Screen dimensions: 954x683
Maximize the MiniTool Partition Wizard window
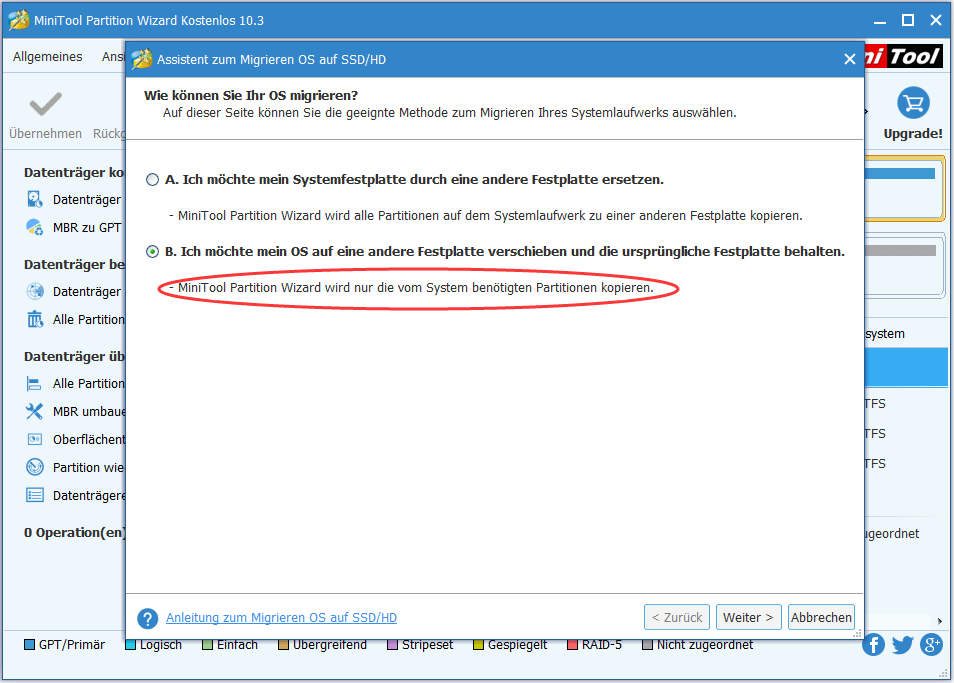tap(908, 20)
